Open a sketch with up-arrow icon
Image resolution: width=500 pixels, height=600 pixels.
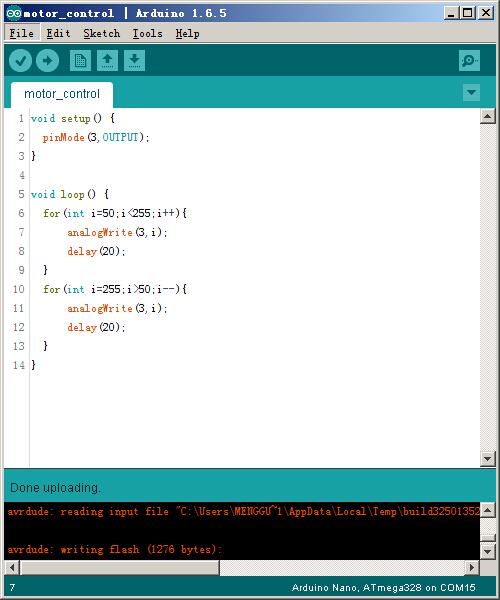[107, 60]
